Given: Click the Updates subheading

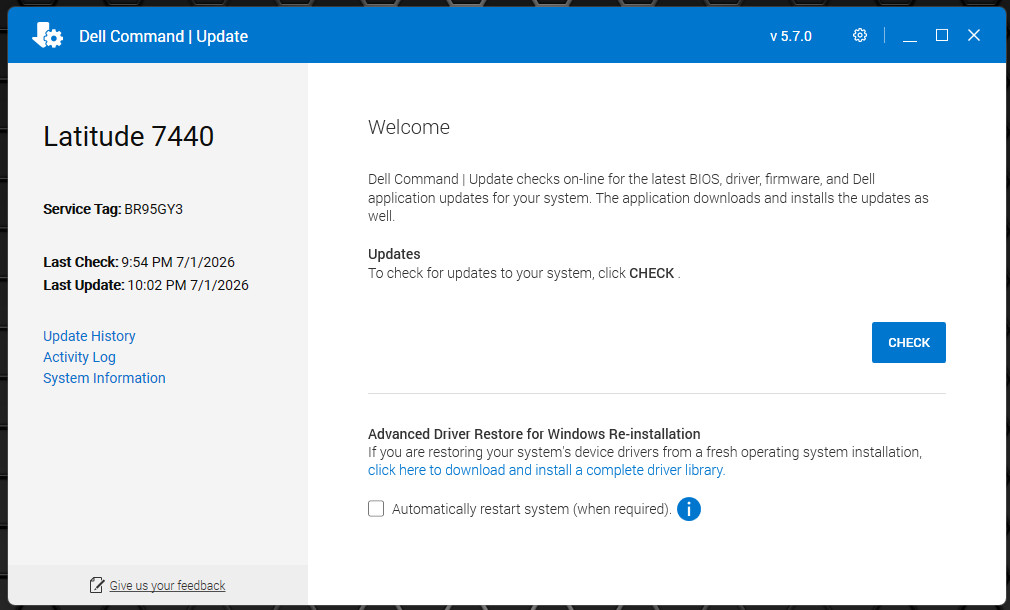Looking at the screenshot, I should pos(394,254).
